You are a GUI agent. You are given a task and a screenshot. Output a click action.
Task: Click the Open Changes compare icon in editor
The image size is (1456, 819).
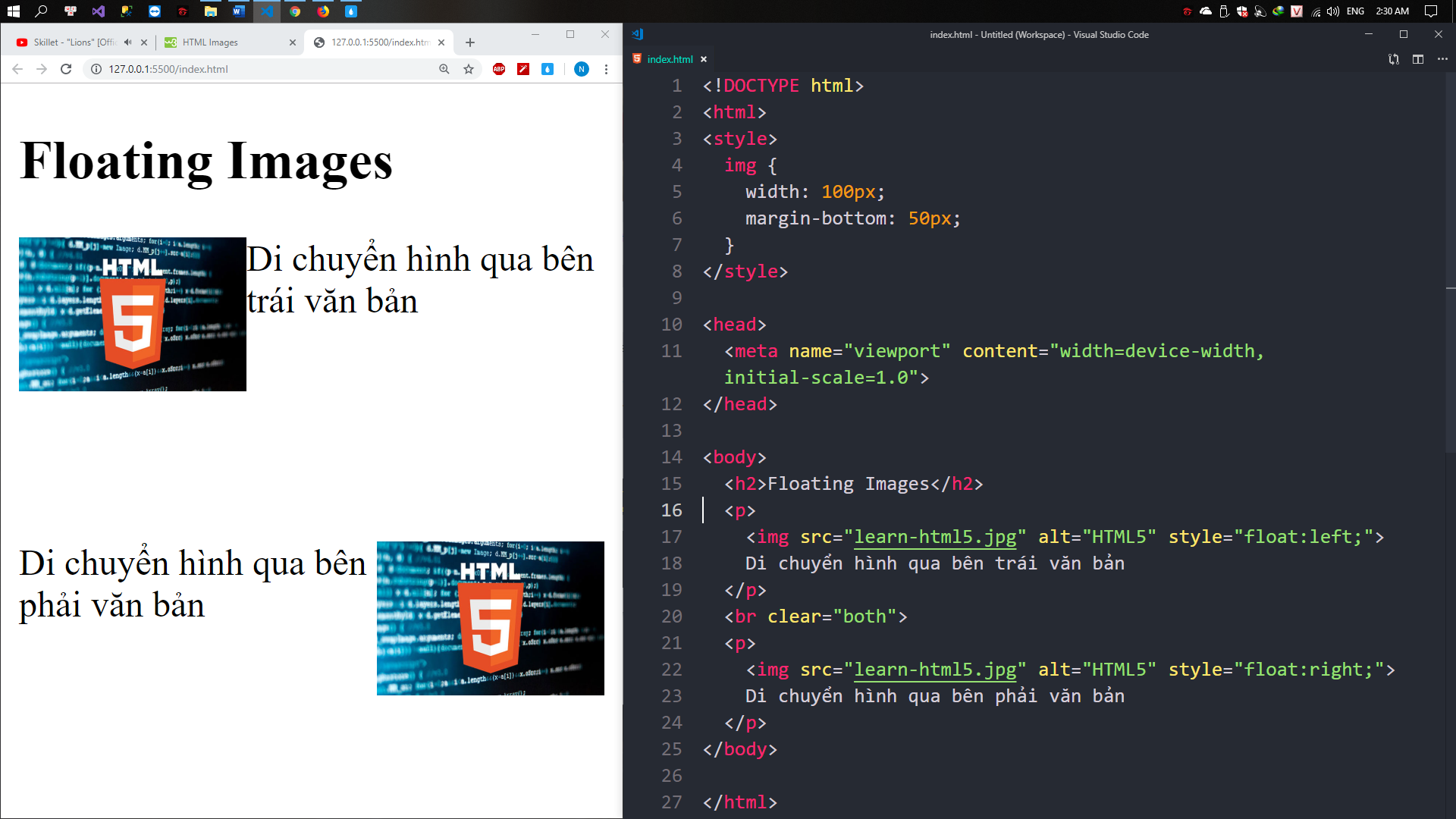pyautogui.click(x=1394, y=59)
